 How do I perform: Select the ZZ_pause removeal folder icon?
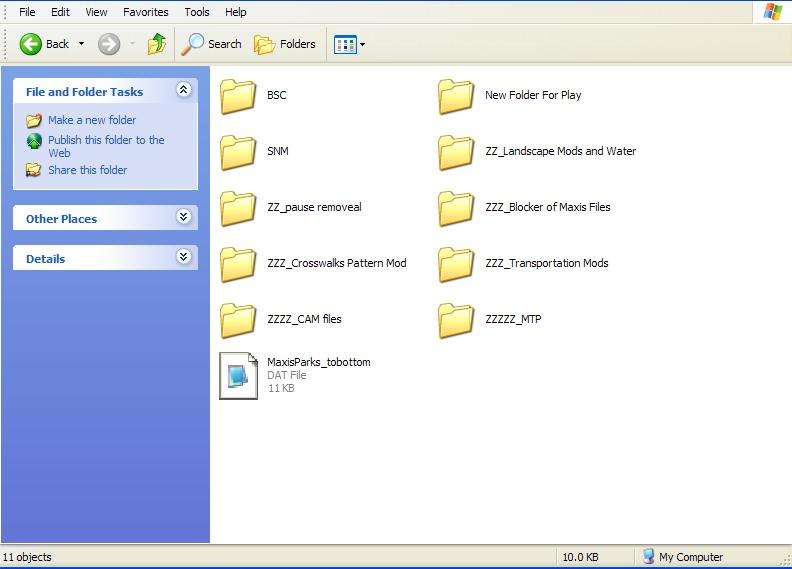pos(238,208)
